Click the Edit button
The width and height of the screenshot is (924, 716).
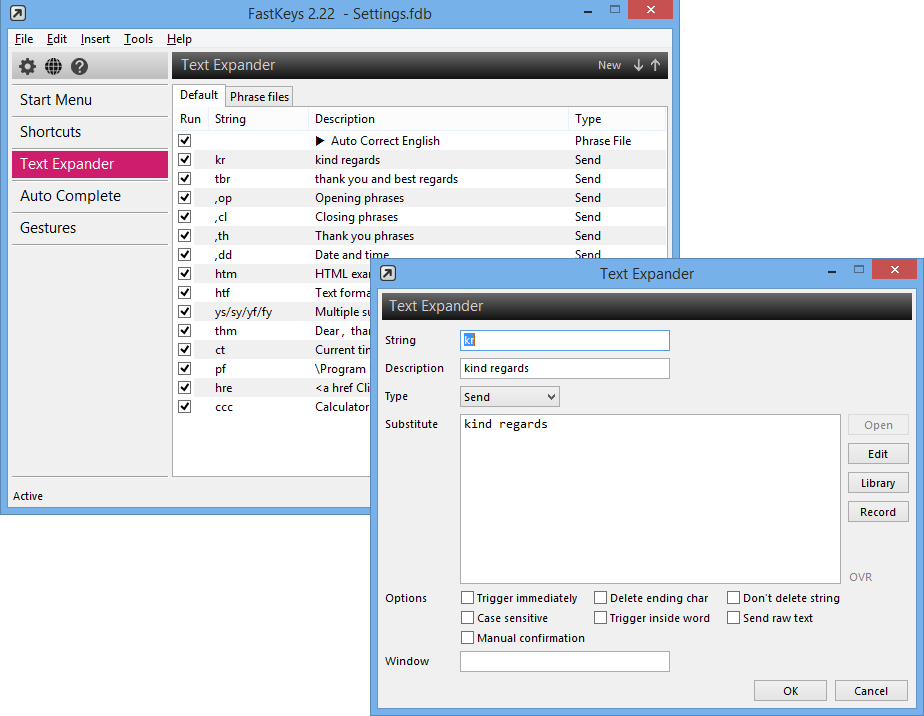click(x=878, y=454)
